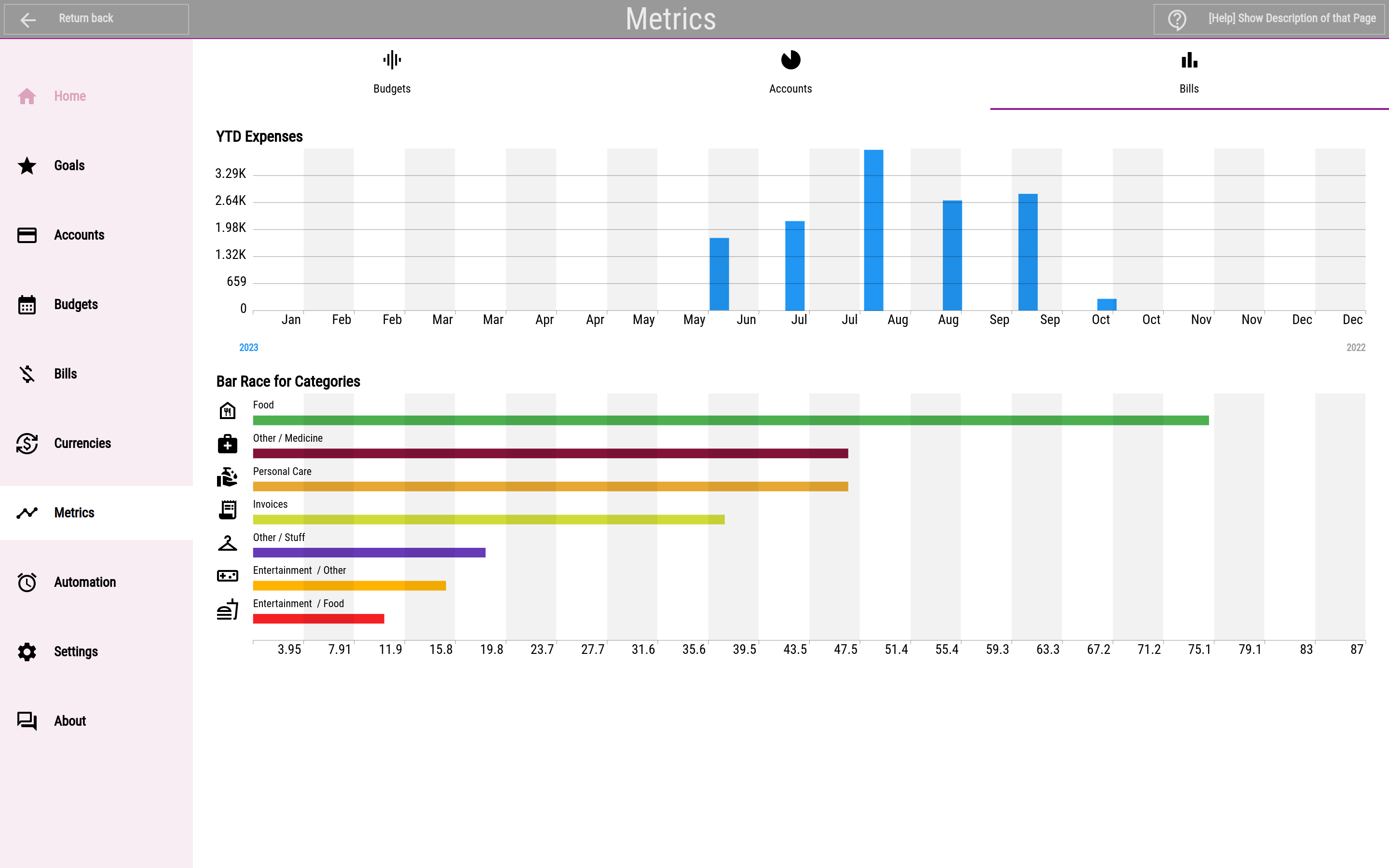Image resolution: width=1389 pixels, height=868 pixels.
Task: Click the Return back button
Action: 96,19
